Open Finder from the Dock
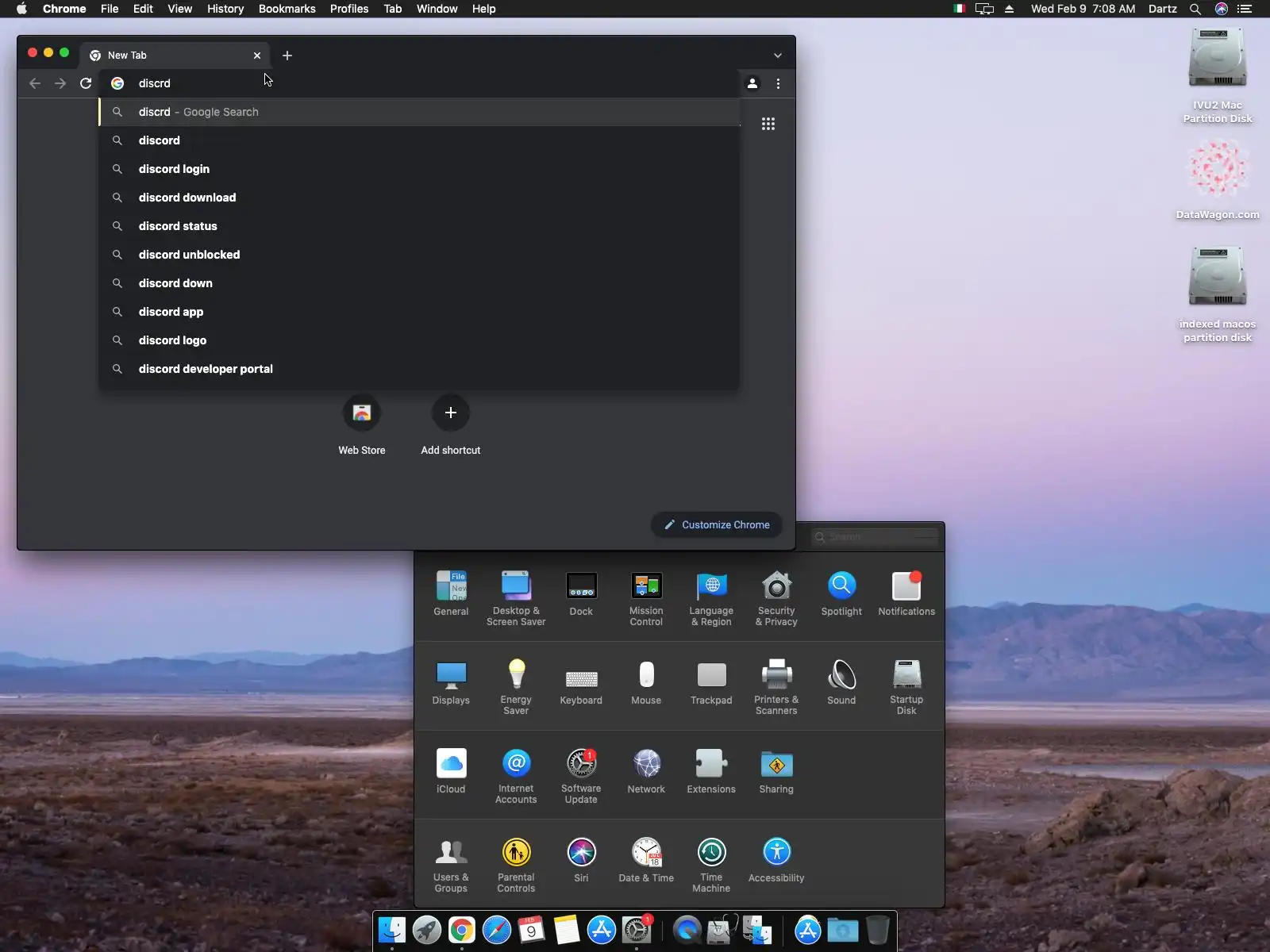The width and height of the screenshot is (1270, 952). (392, 930)
